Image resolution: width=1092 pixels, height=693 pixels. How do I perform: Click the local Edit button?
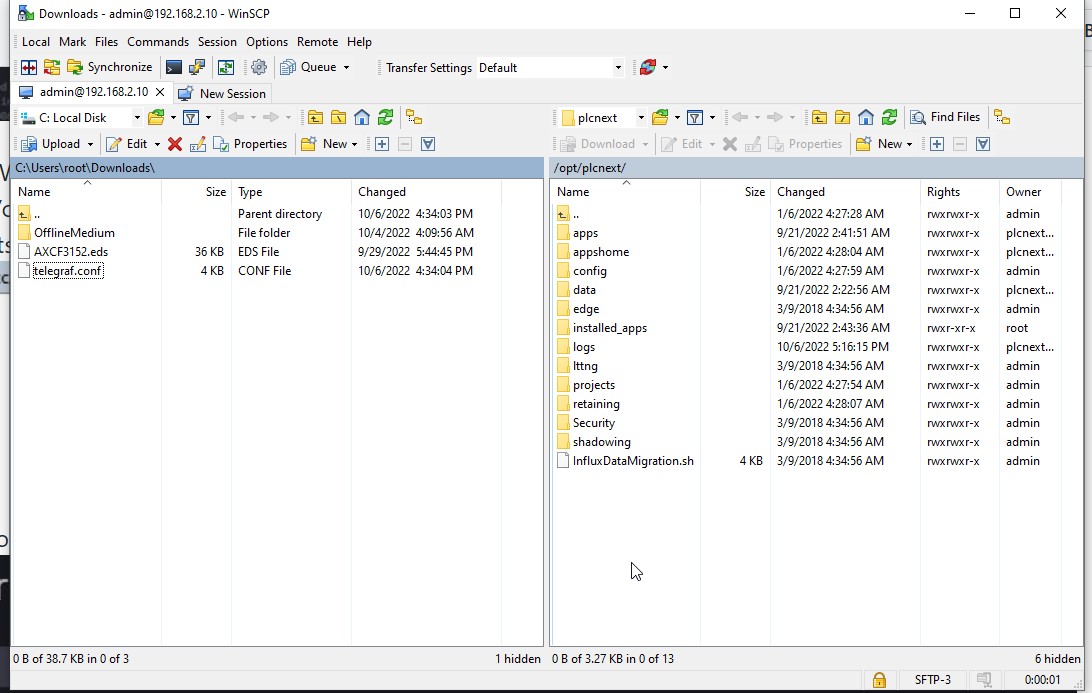coord(126,144)
